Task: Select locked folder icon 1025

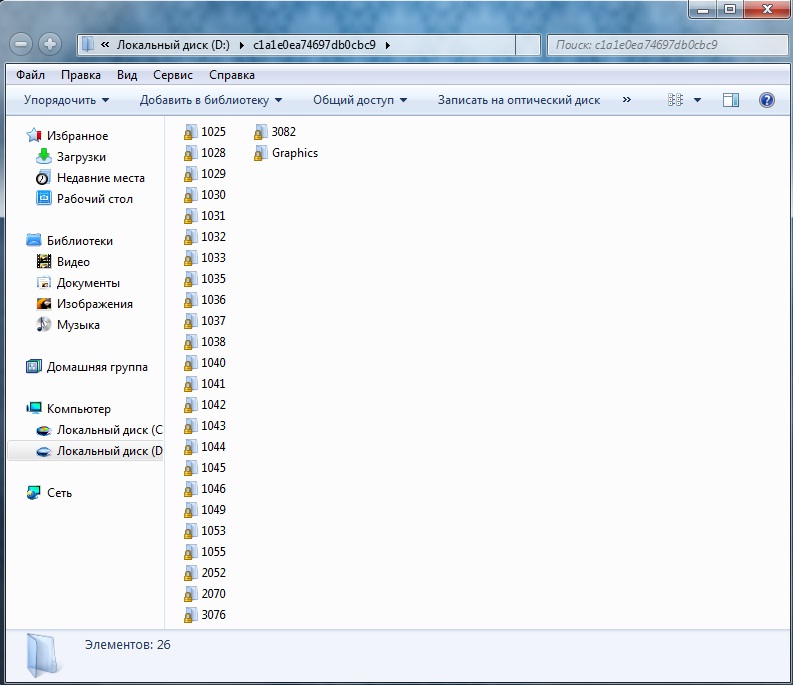Action: pyautogui.click(x=190, y=132)
